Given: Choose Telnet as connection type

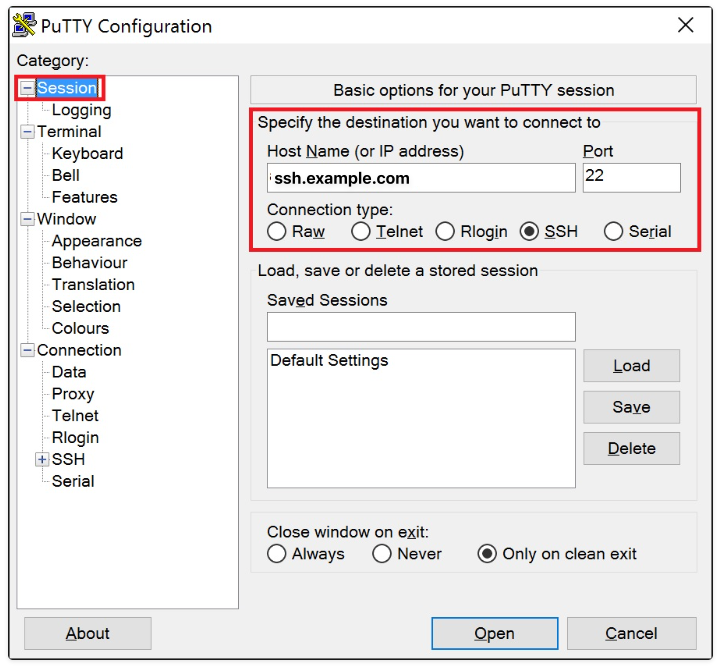Looking at the screenshot, I should point(361,232).
